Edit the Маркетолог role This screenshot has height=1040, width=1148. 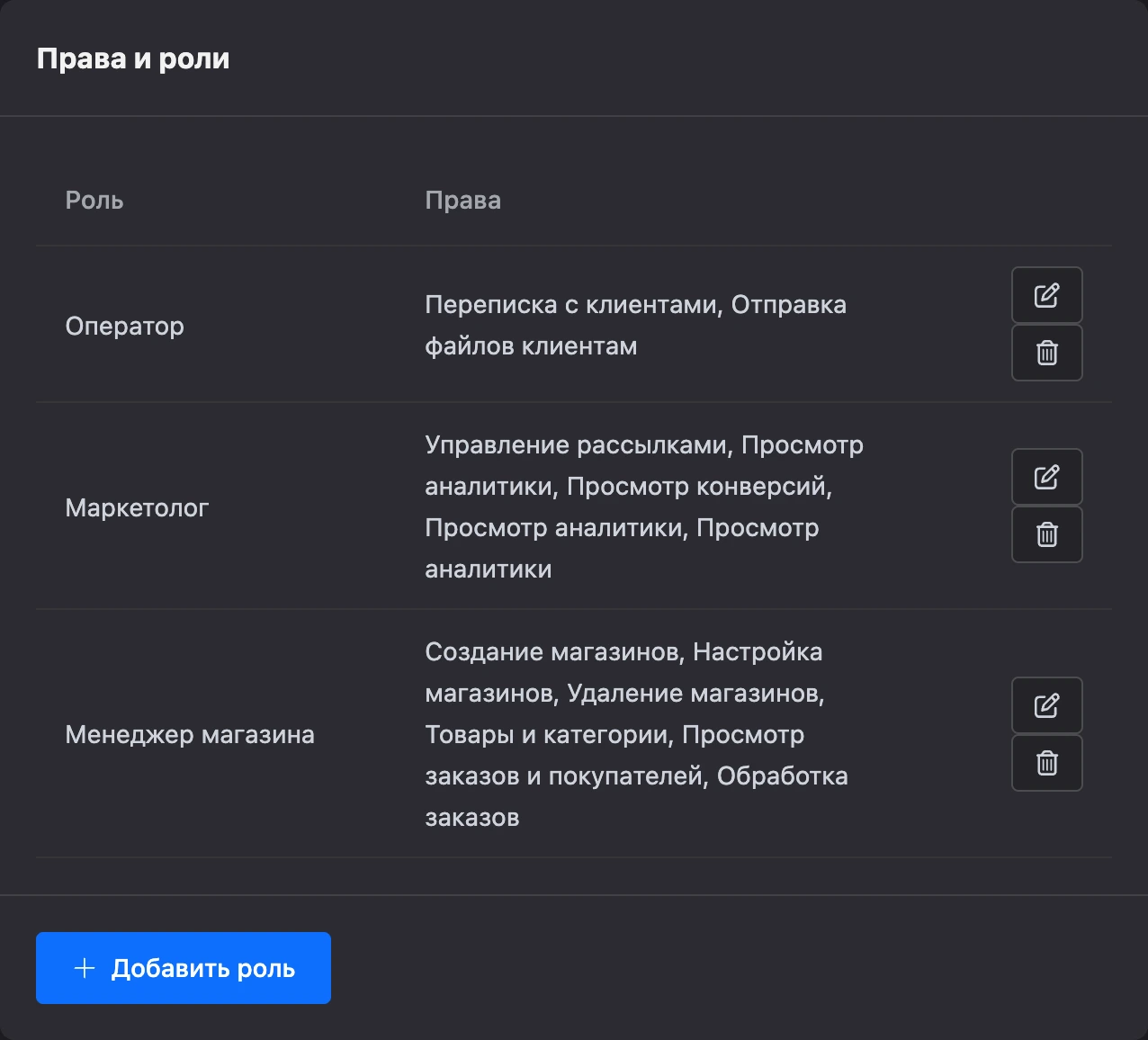click(x=1046, y=477)
